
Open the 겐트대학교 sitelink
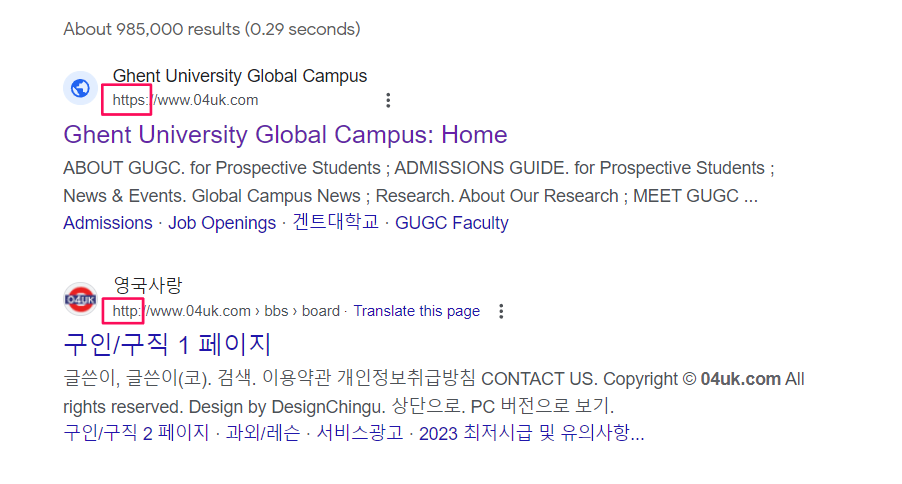coord(335,222)
